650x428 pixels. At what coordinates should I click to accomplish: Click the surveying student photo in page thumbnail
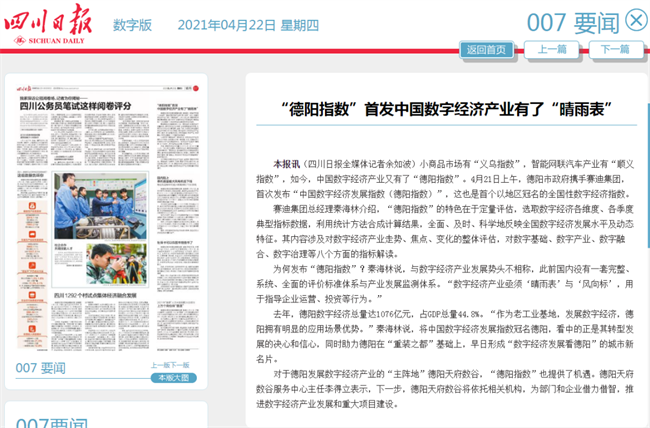[116, 264]
